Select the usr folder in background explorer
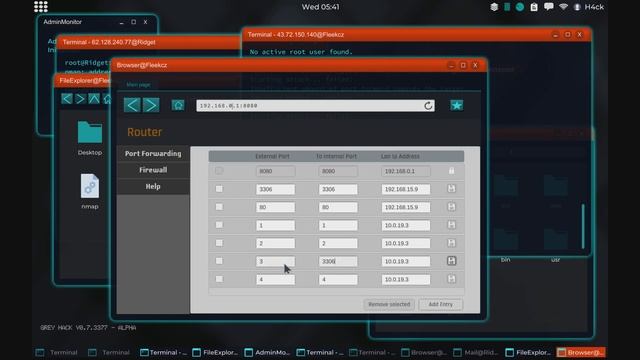The width and height of the screenshot is (640, 360). tap(556, 247)
